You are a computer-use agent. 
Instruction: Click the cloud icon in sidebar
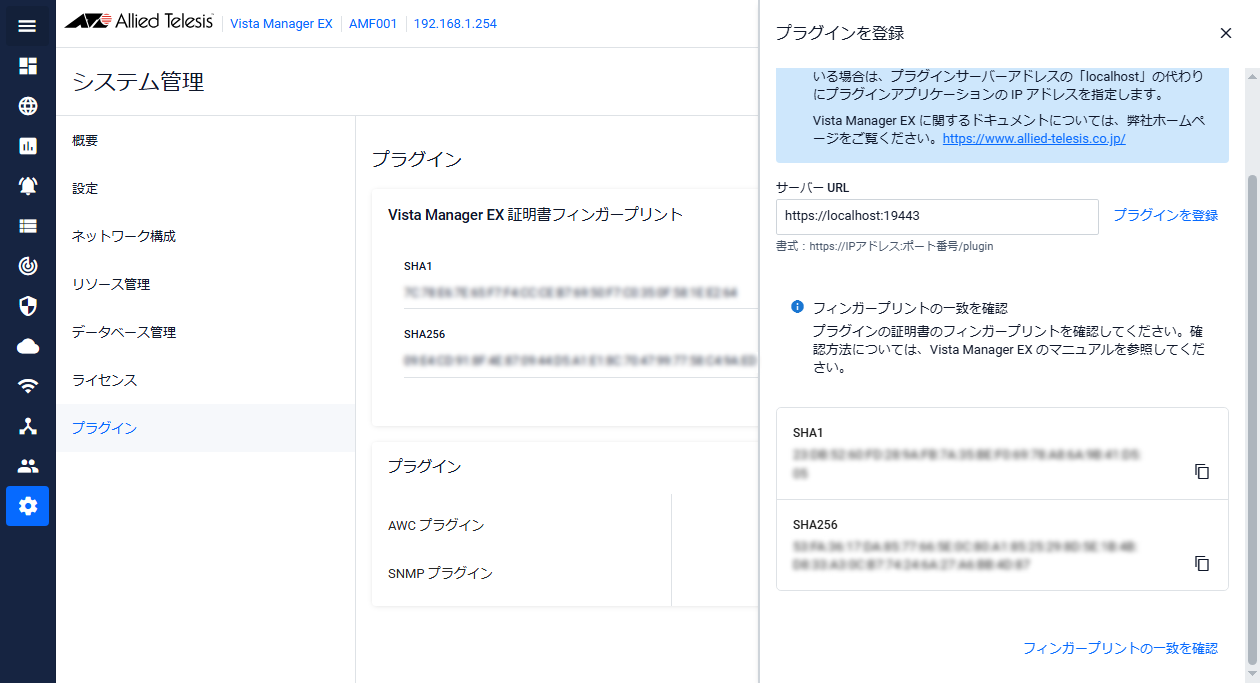pos(27,346)
